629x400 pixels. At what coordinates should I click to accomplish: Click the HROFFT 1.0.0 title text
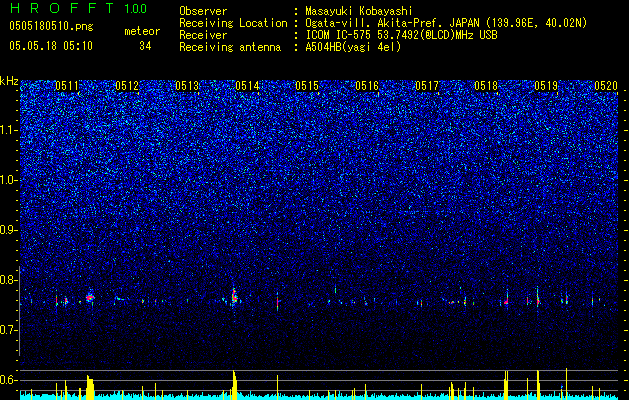(78, 8)
